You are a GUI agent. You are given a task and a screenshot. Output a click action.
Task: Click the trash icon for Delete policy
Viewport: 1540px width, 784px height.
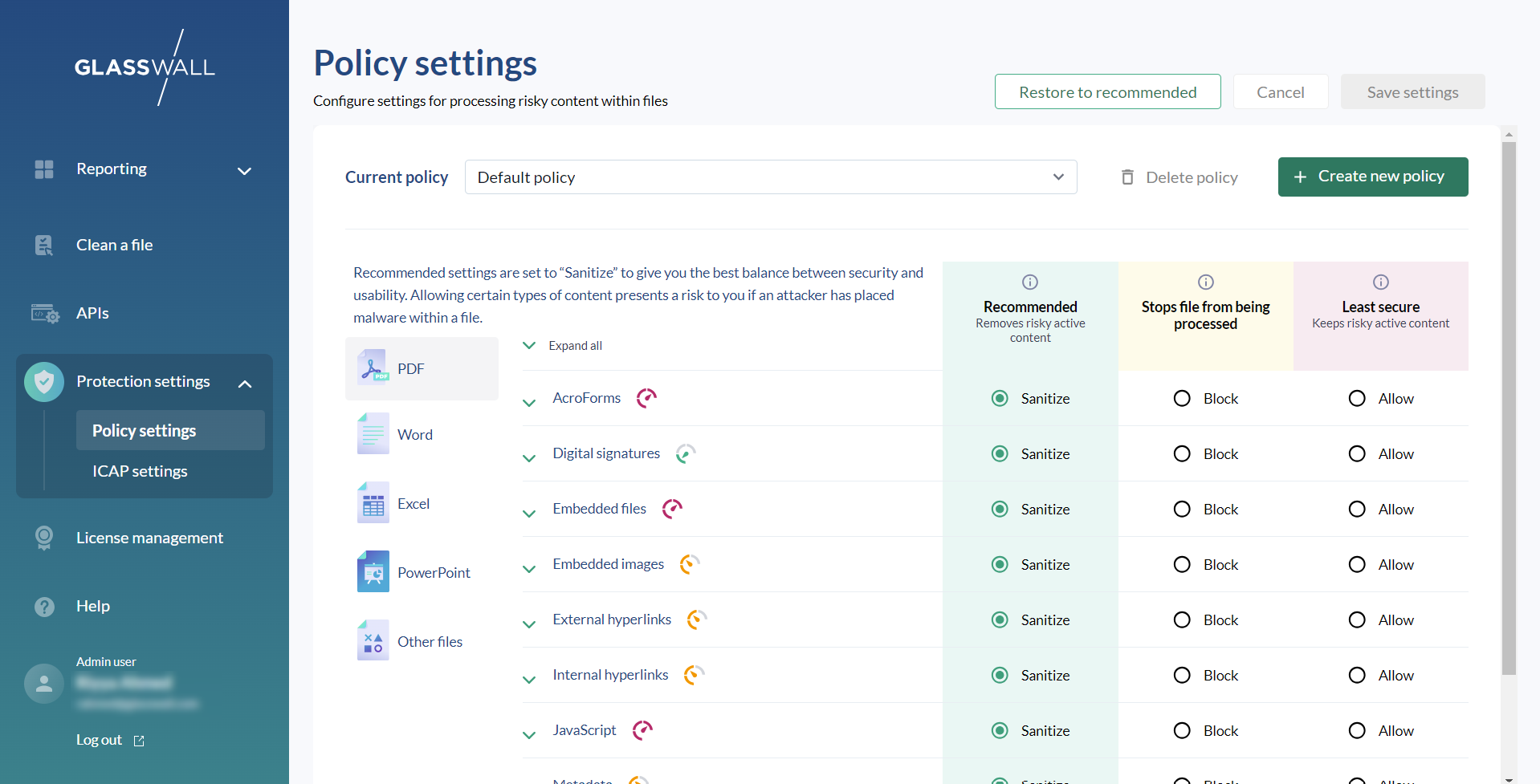point(1127,177)
